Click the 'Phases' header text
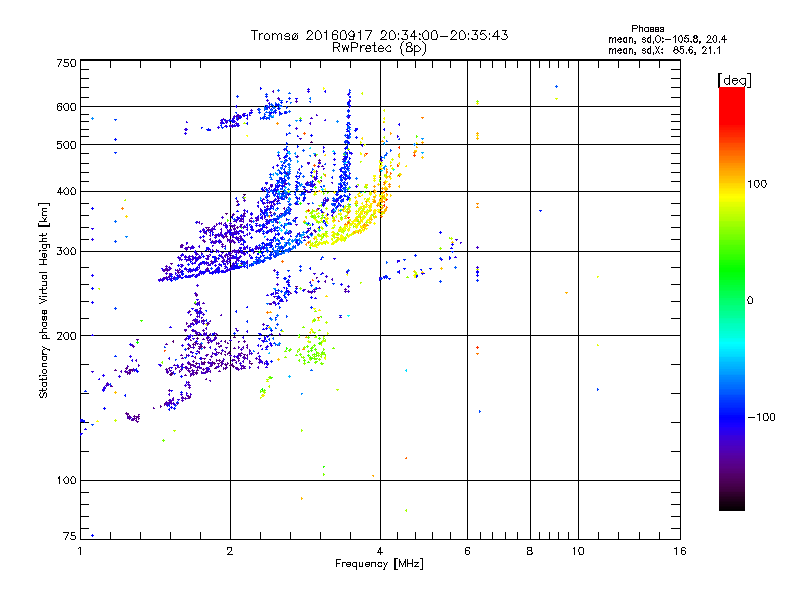This screenshot has height=600, width=800. 647,29
